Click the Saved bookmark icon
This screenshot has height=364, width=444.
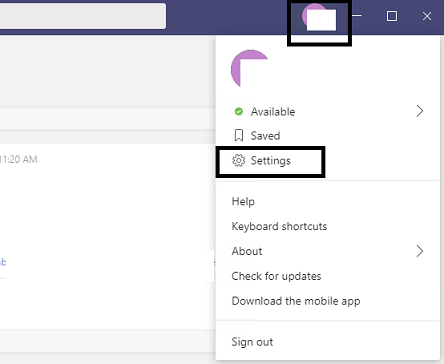[239, 136]
